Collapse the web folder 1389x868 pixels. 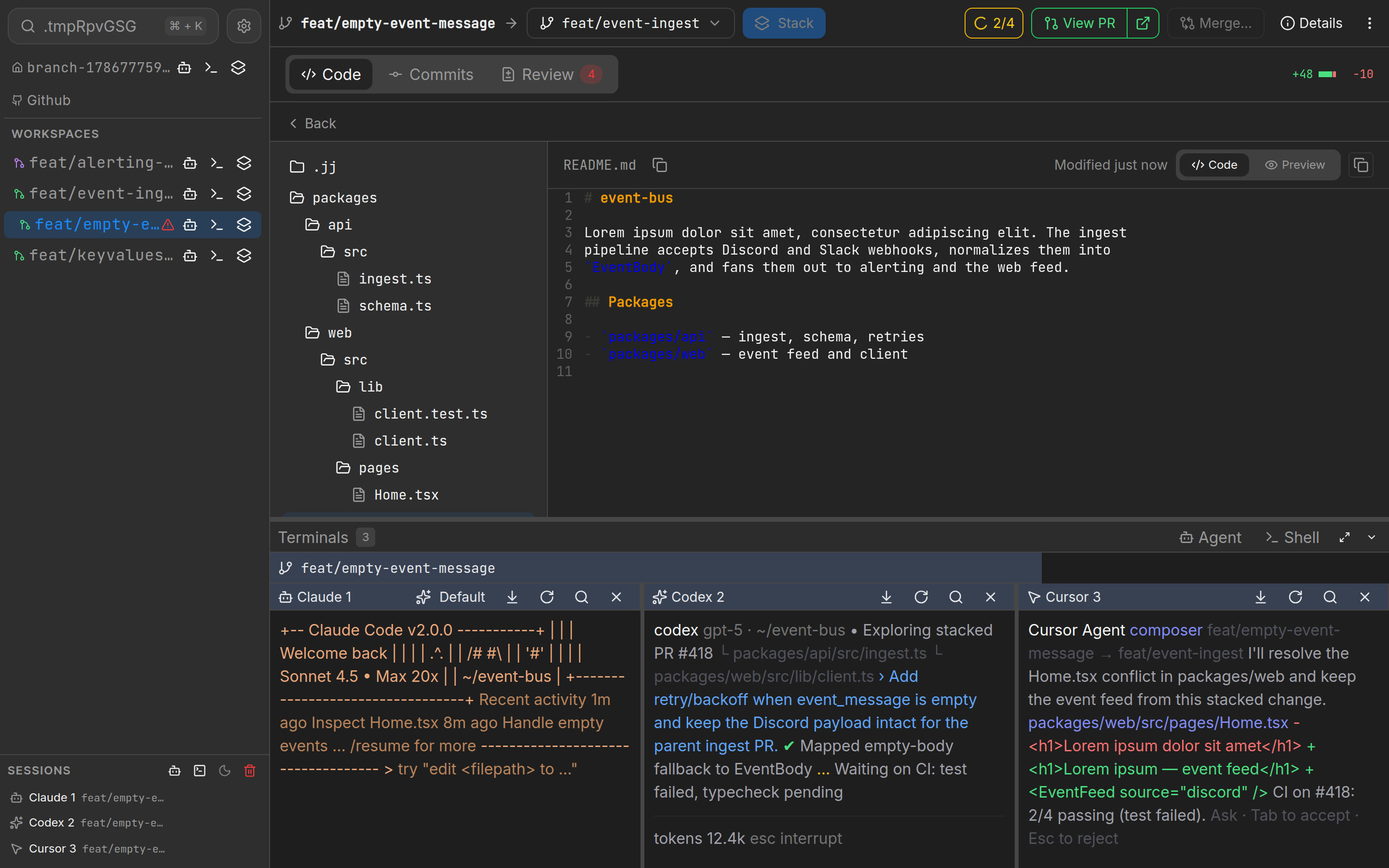328,333
